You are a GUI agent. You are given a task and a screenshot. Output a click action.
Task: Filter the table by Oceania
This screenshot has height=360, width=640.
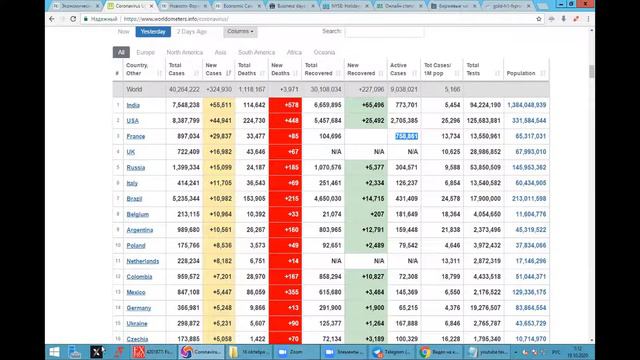click(324, 52)
